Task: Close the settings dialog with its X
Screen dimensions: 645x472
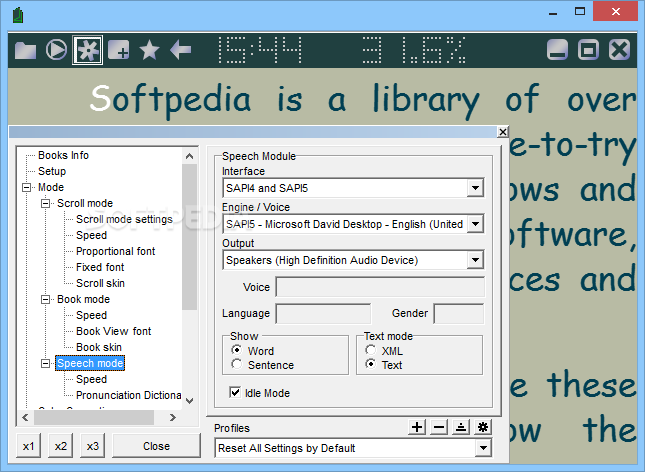Action: coord(503,132)
